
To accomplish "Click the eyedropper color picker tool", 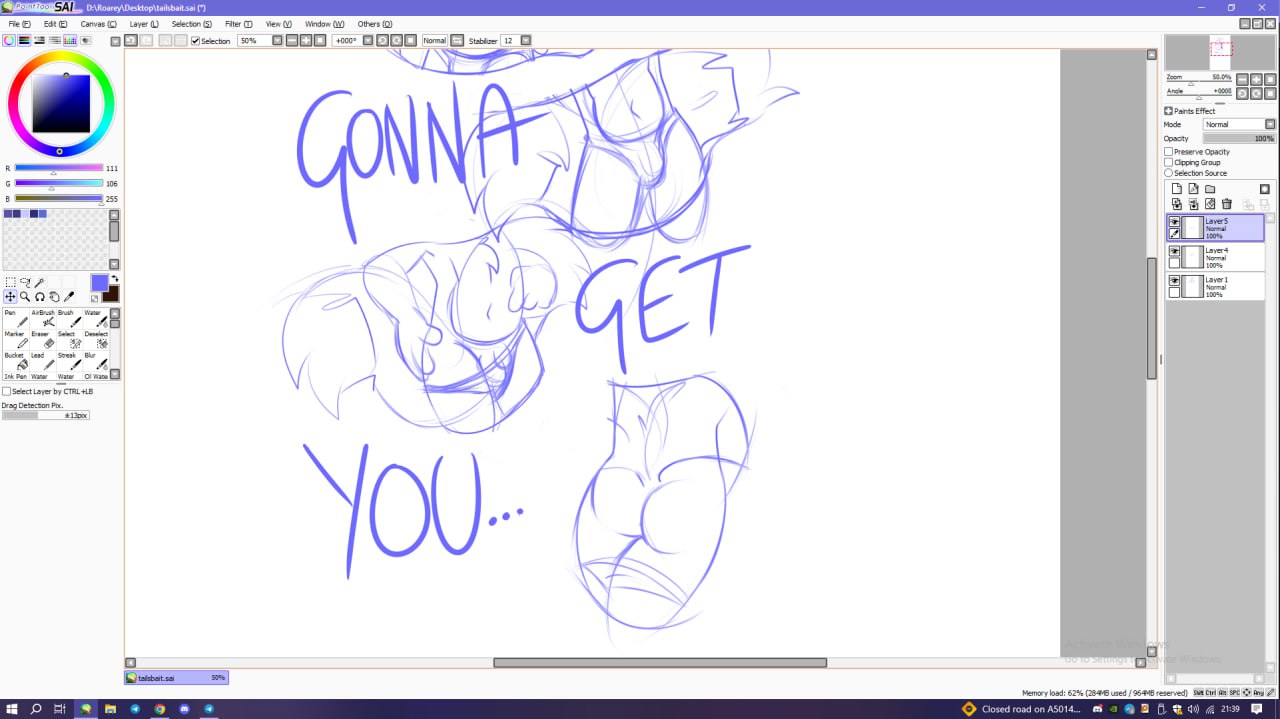I will (69, 297).
